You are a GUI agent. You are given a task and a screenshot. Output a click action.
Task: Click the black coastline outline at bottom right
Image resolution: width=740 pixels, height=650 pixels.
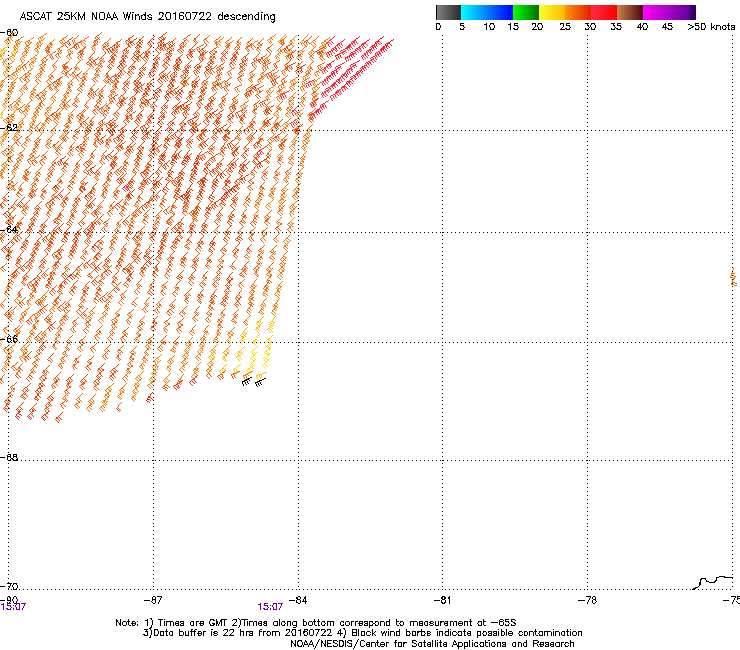tap(713, 582)
